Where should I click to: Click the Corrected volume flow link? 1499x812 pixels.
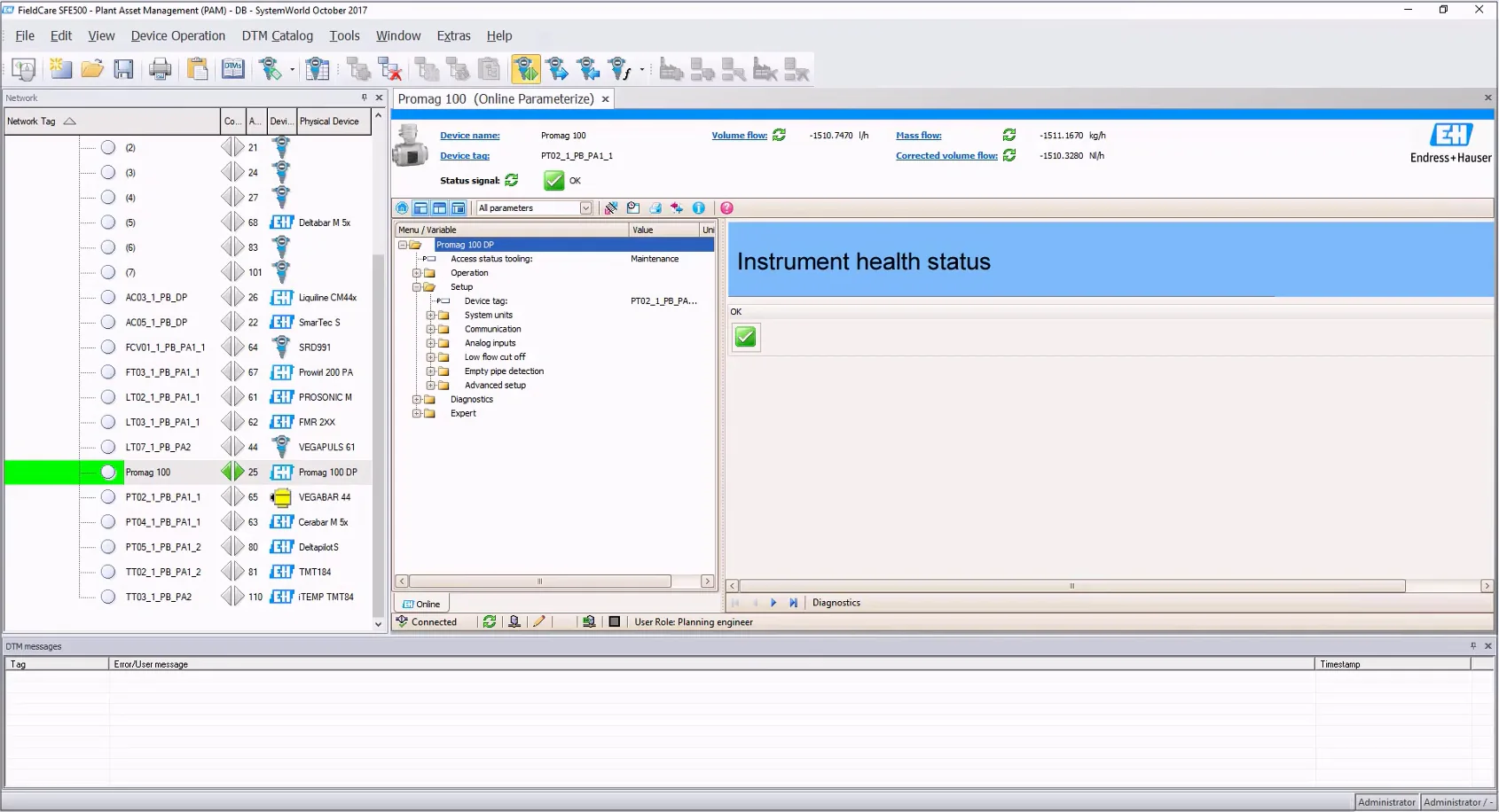(946, 156)
